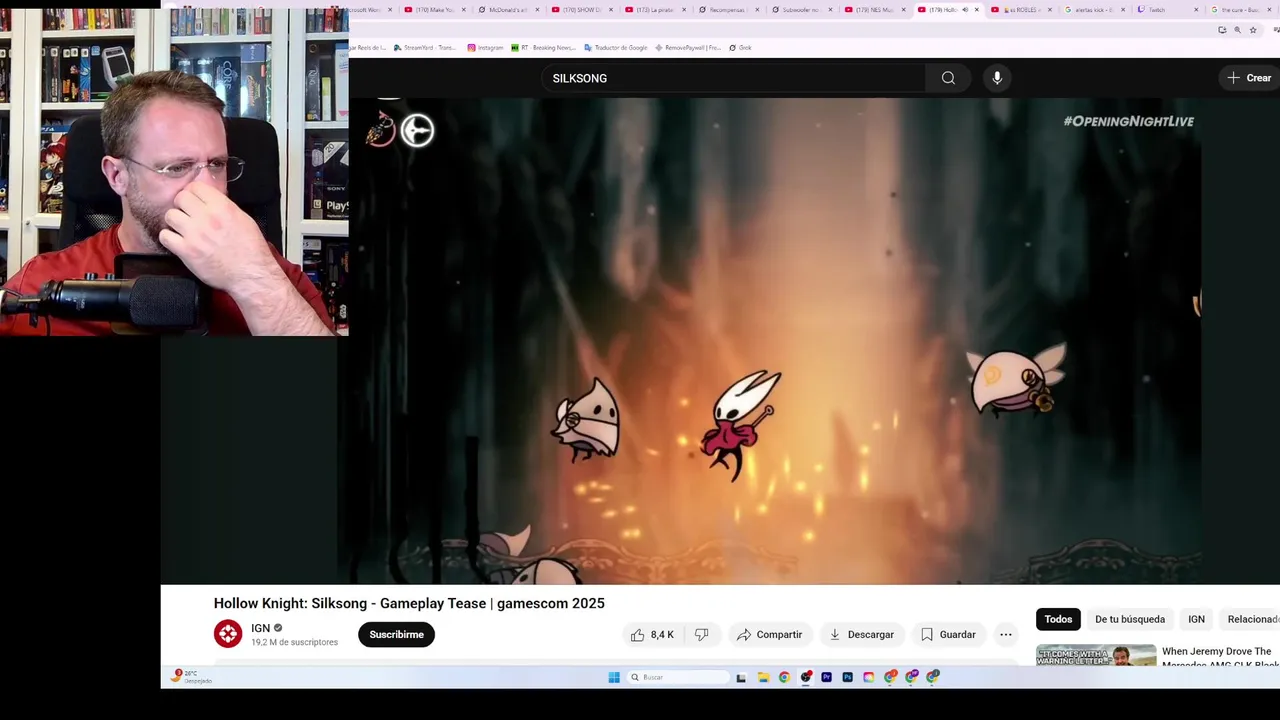Open File Explorer from the taskbar

click(x=763, y=677)
